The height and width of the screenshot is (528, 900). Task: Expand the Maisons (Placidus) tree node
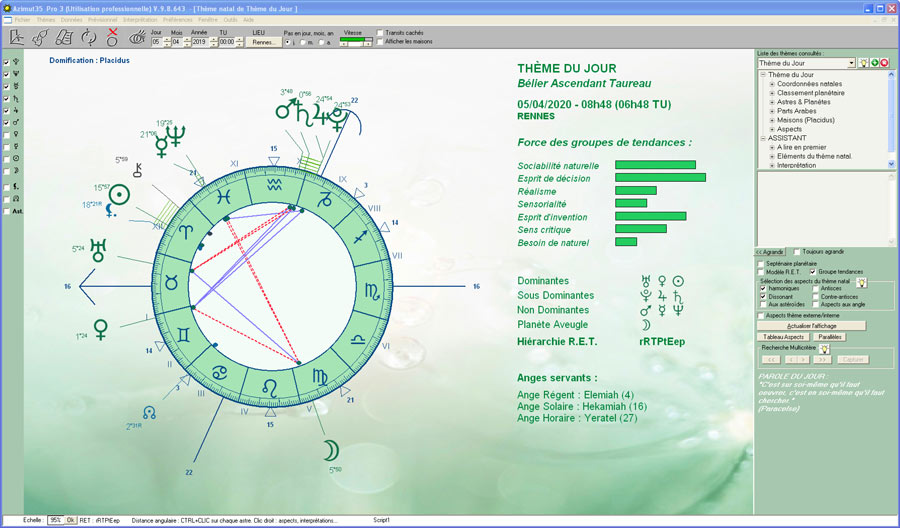pyautogui.click(x=772, y=119)
